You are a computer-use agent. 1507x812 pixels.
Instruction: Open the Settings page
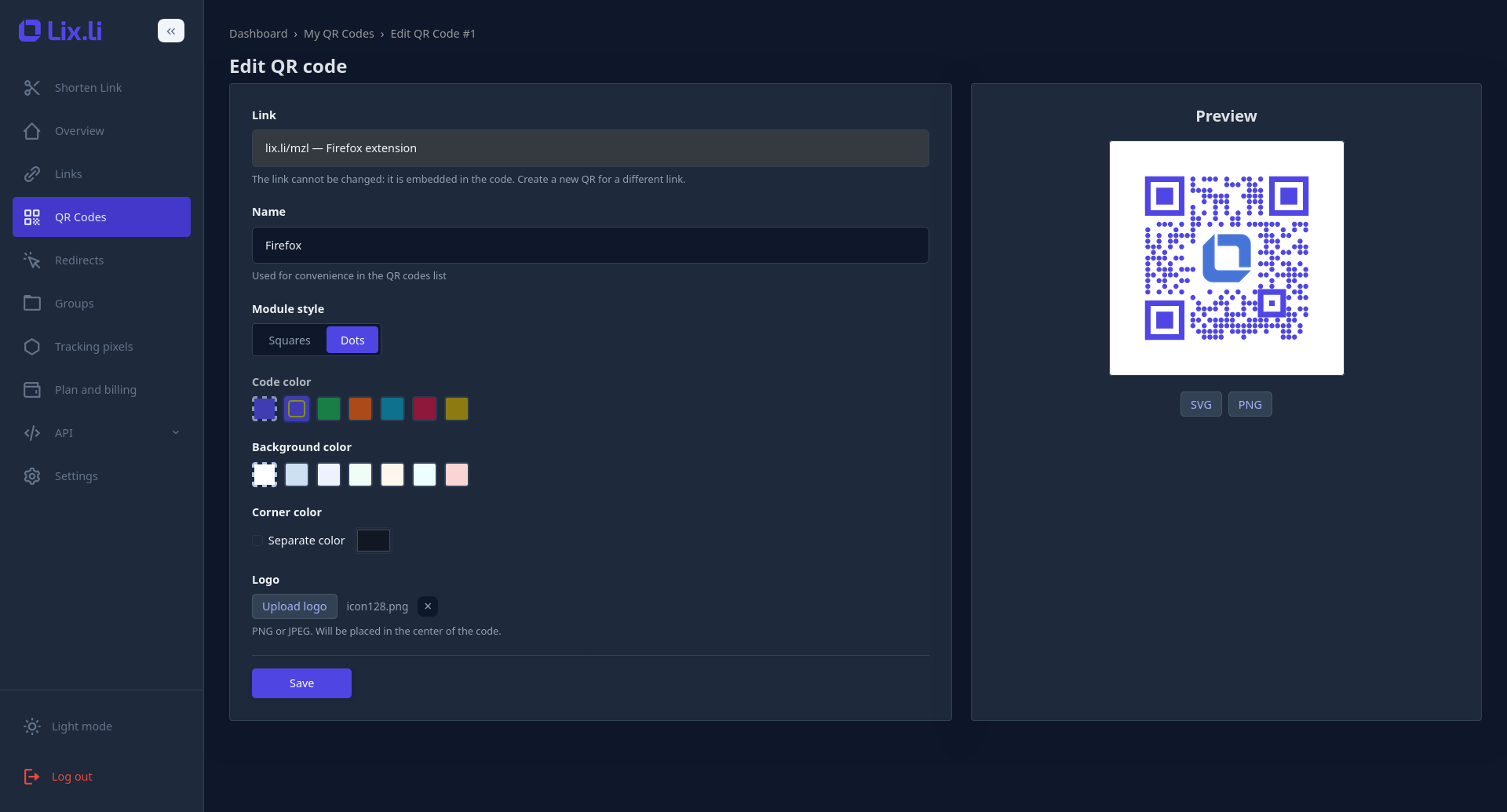101,476
